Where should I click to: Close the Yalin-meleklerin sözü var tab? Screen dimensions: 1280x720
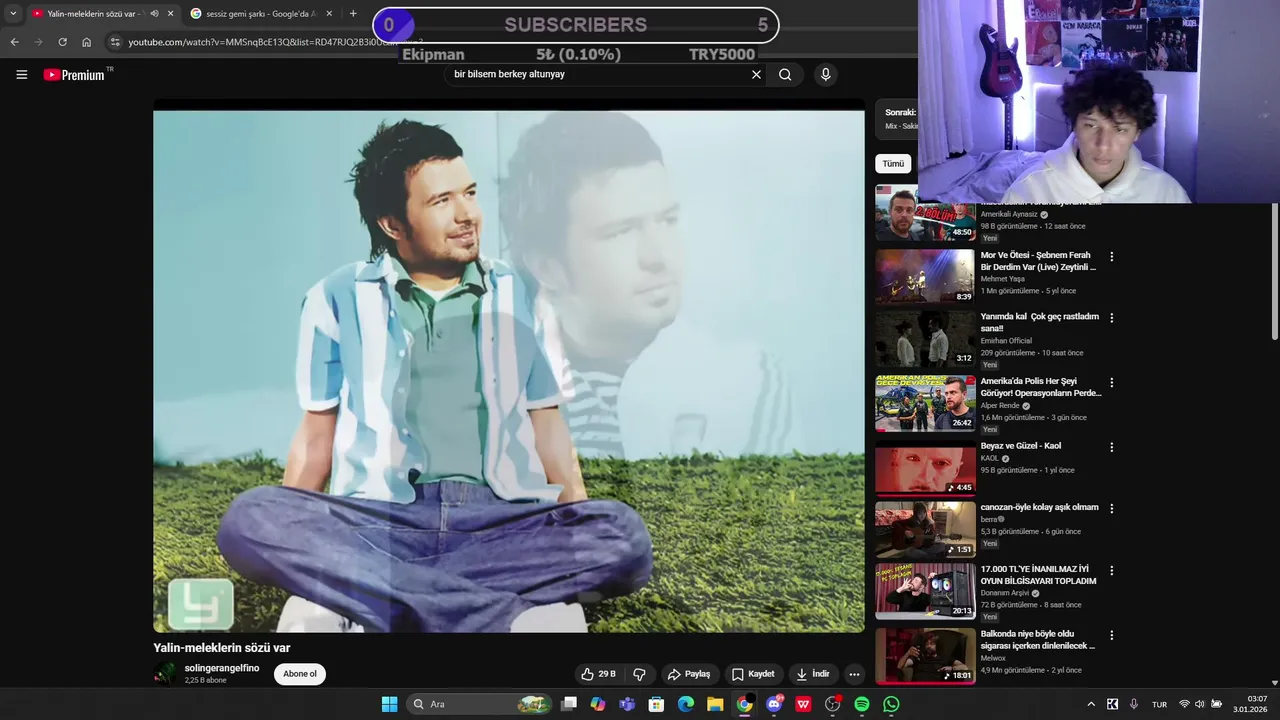(170, 13)
